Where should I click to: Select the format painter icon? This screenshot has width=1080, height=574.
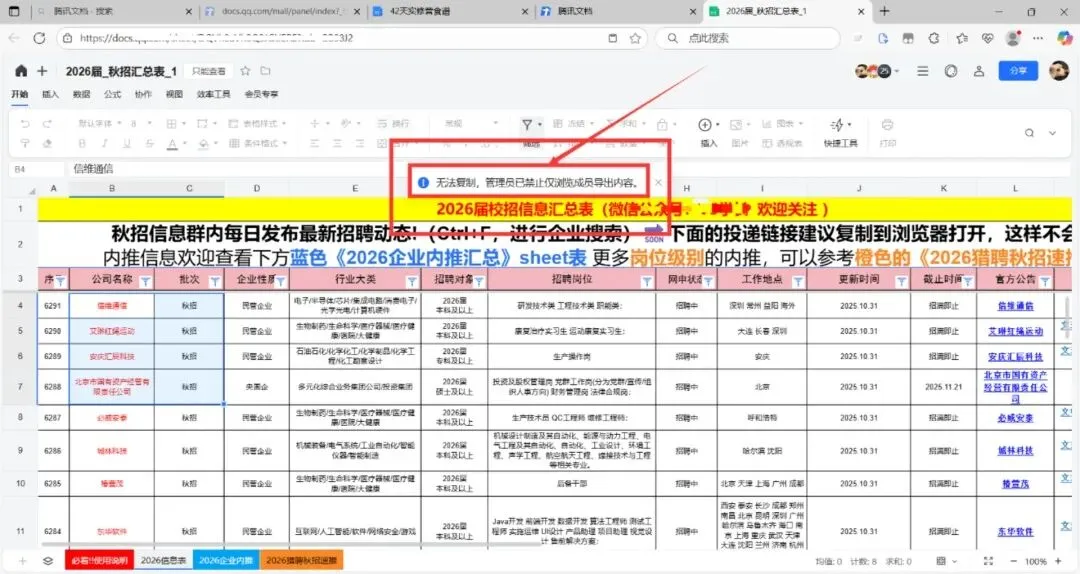pyautogui.click(x=25, y=143)
